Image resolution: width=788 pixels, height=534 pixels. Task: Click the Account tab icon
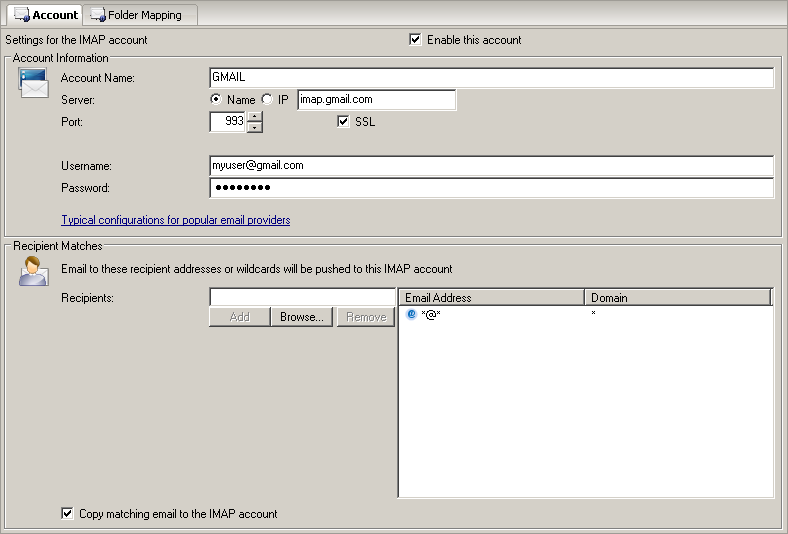tap(21, 15)
